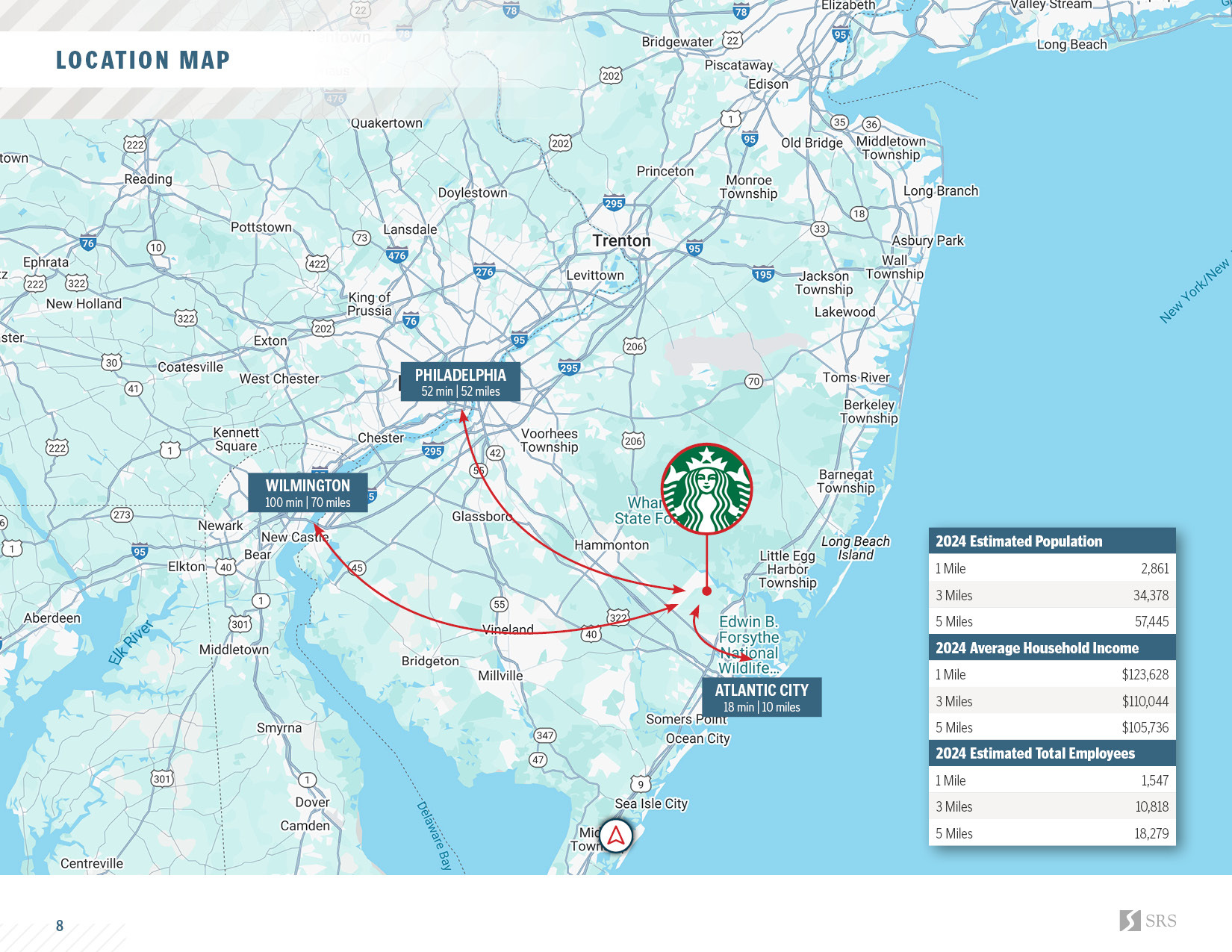Click the SRS logo at the bottom right
Viewport: 1232px width, 952px height.
pos(1148,921)
